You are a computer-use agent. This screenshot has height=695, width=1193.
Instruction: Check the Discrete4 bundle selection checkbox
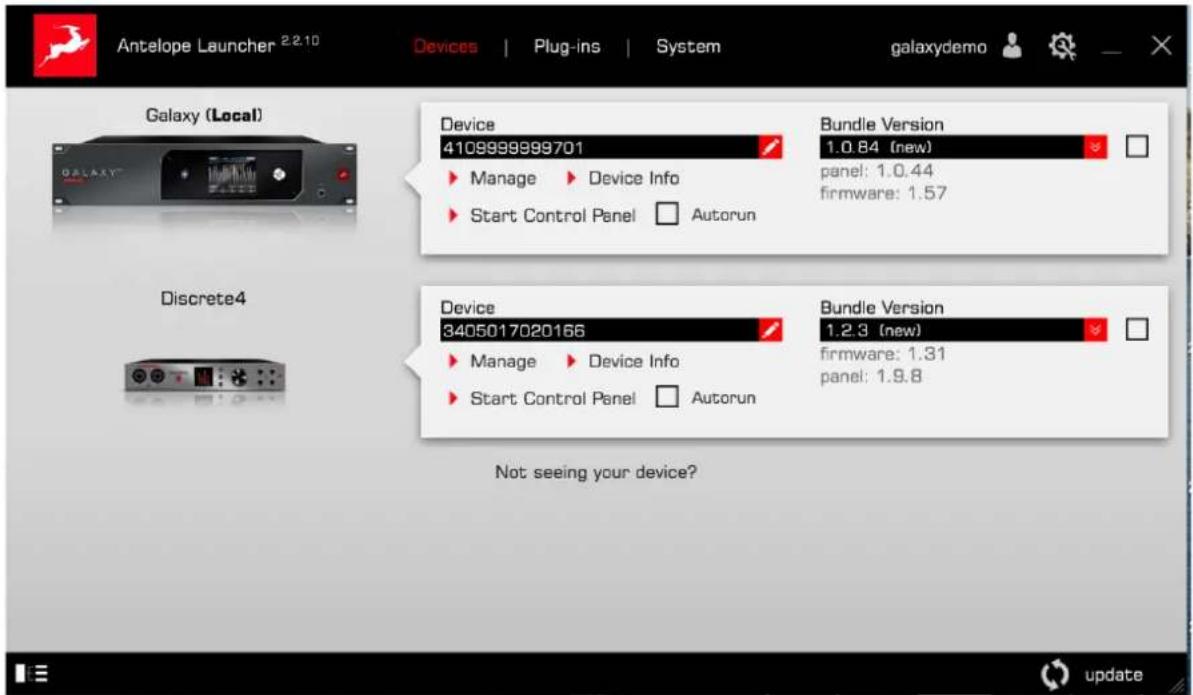(x=1137, y=329)
